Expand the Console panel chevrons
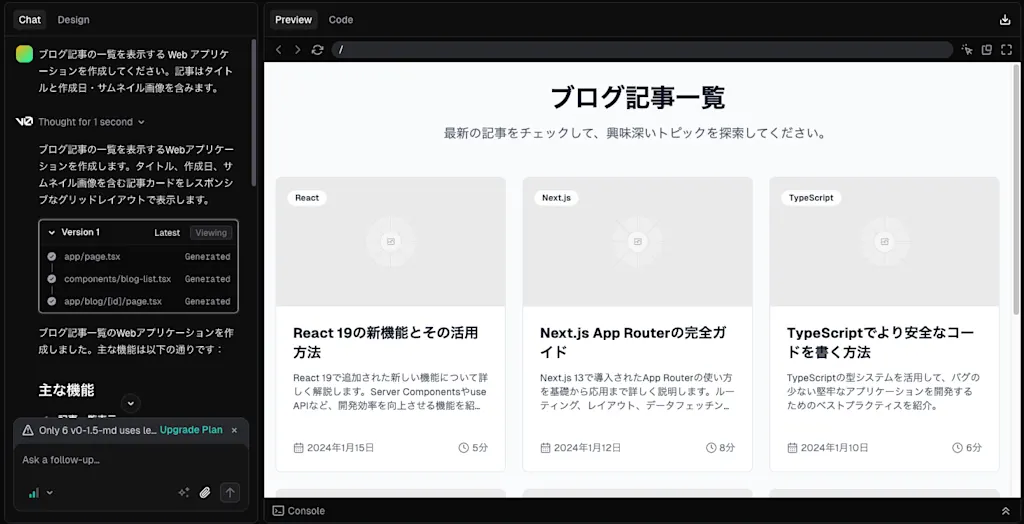The height and width of the screenshot is (524, 1024). (1006, 511)
